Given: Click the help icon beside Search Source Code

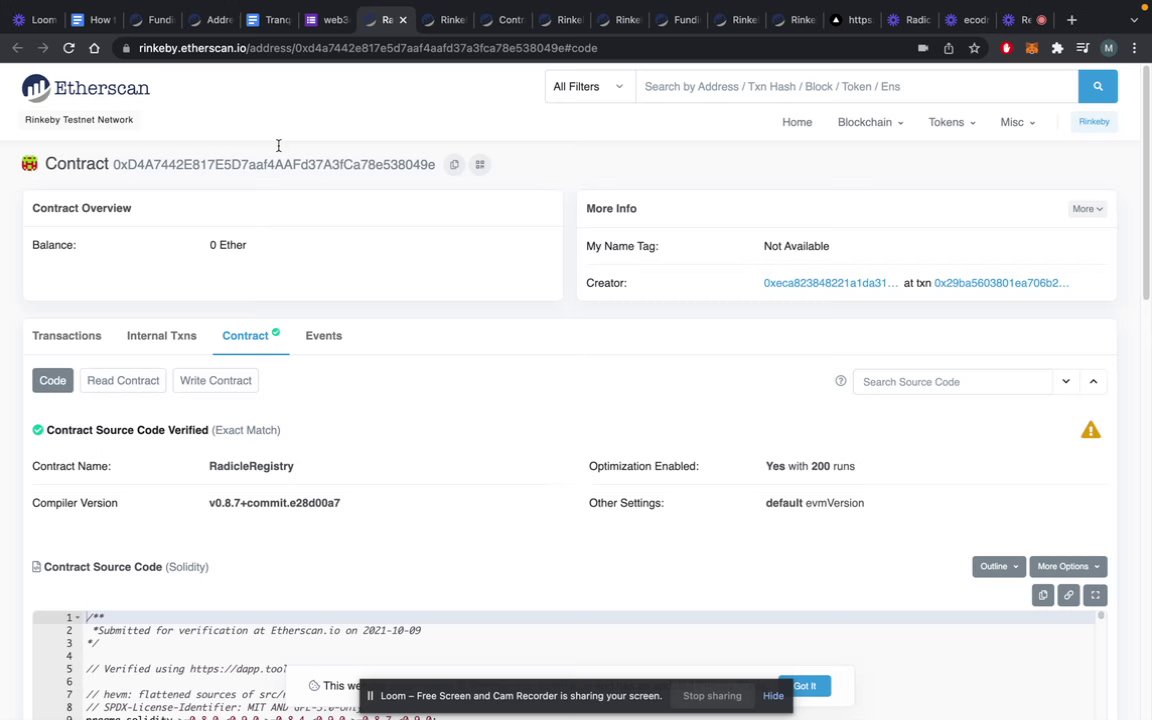Looking at the screenshot, I should 840,381.
